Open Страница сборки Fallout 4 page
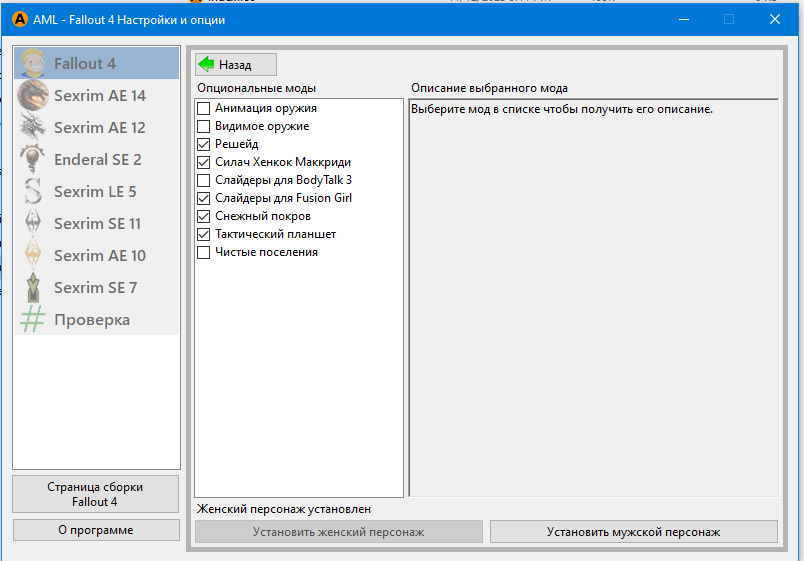804x561 pixels. pos(95,494)
